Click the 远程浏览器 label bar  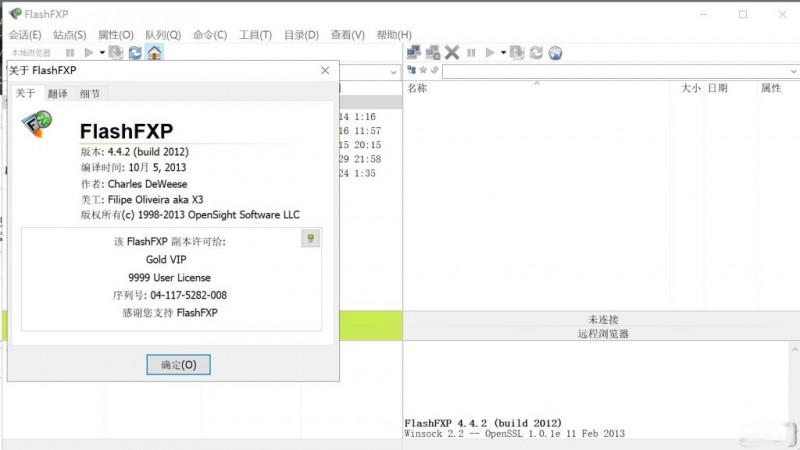pyautogui.click(x=602, y=334)
